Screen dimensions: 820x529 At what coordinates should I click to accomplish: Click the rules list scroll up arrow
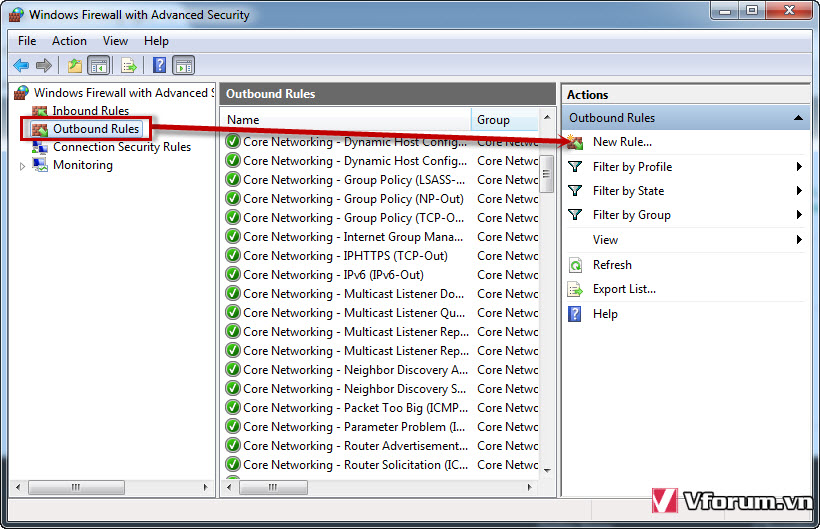point(546,117)
